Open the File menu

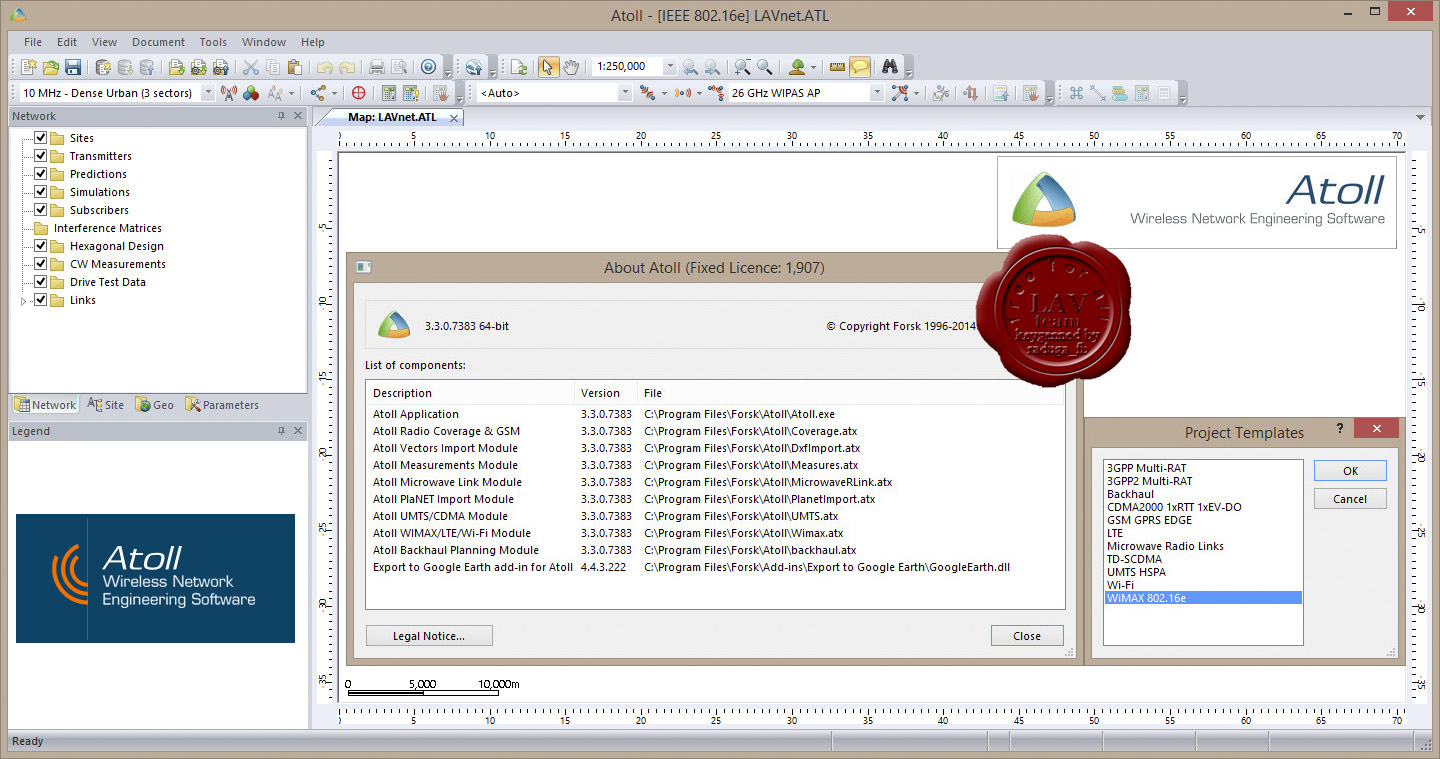[x=33, y=42]
